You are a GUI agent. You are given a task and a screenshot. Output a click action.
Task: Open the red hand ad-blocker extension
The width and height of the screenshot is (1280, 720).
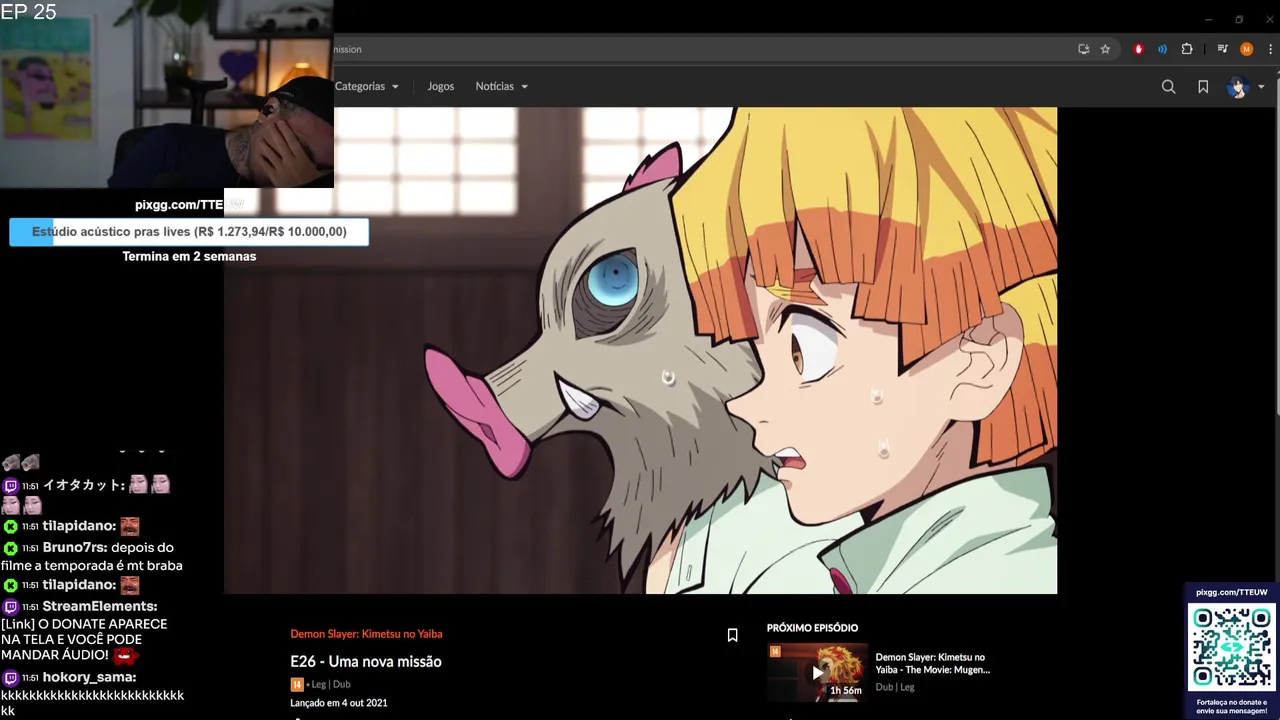[1138, 49]
